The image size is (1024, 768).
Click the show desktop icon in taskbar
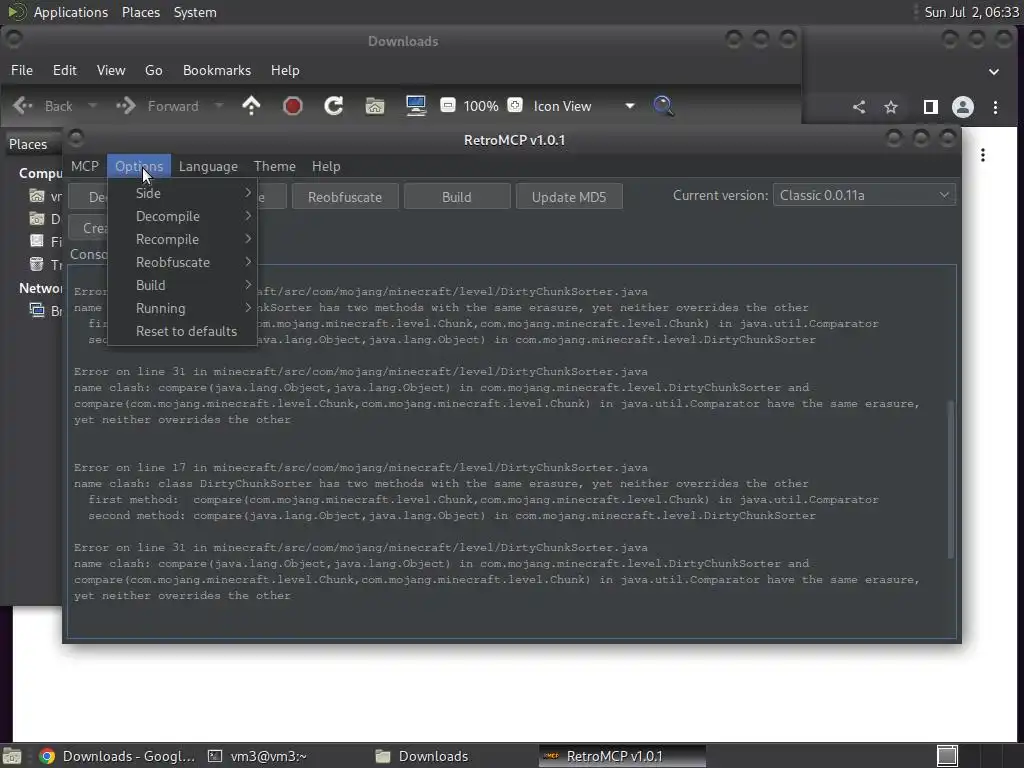pyautogui.click(x=11, y=756)
